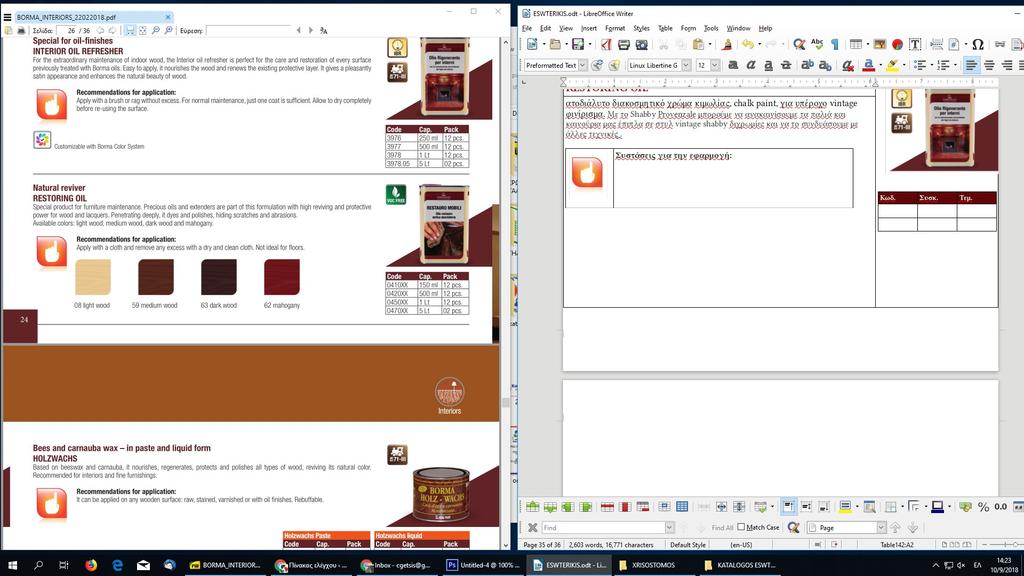Click Default Style in status bar

click(688, 545)
